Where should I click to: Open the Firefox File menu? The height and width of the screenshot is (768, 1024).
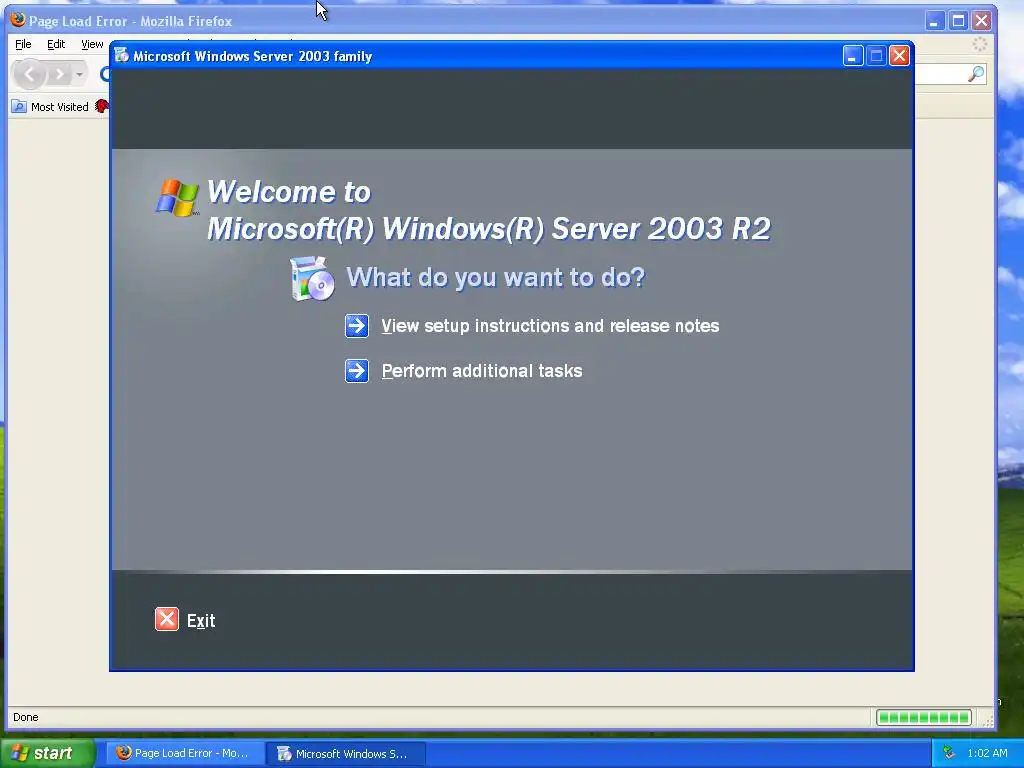(23, 44)
